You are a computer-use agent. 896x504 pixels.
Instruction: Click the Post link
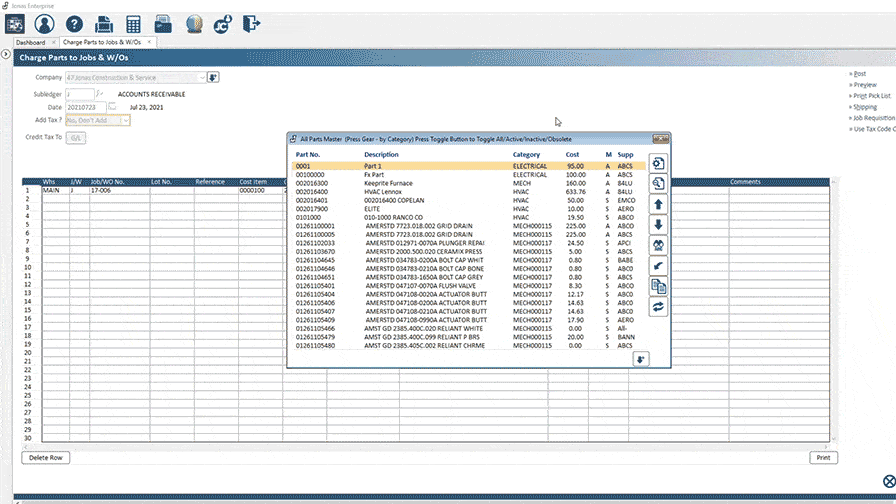pos(859,74)
